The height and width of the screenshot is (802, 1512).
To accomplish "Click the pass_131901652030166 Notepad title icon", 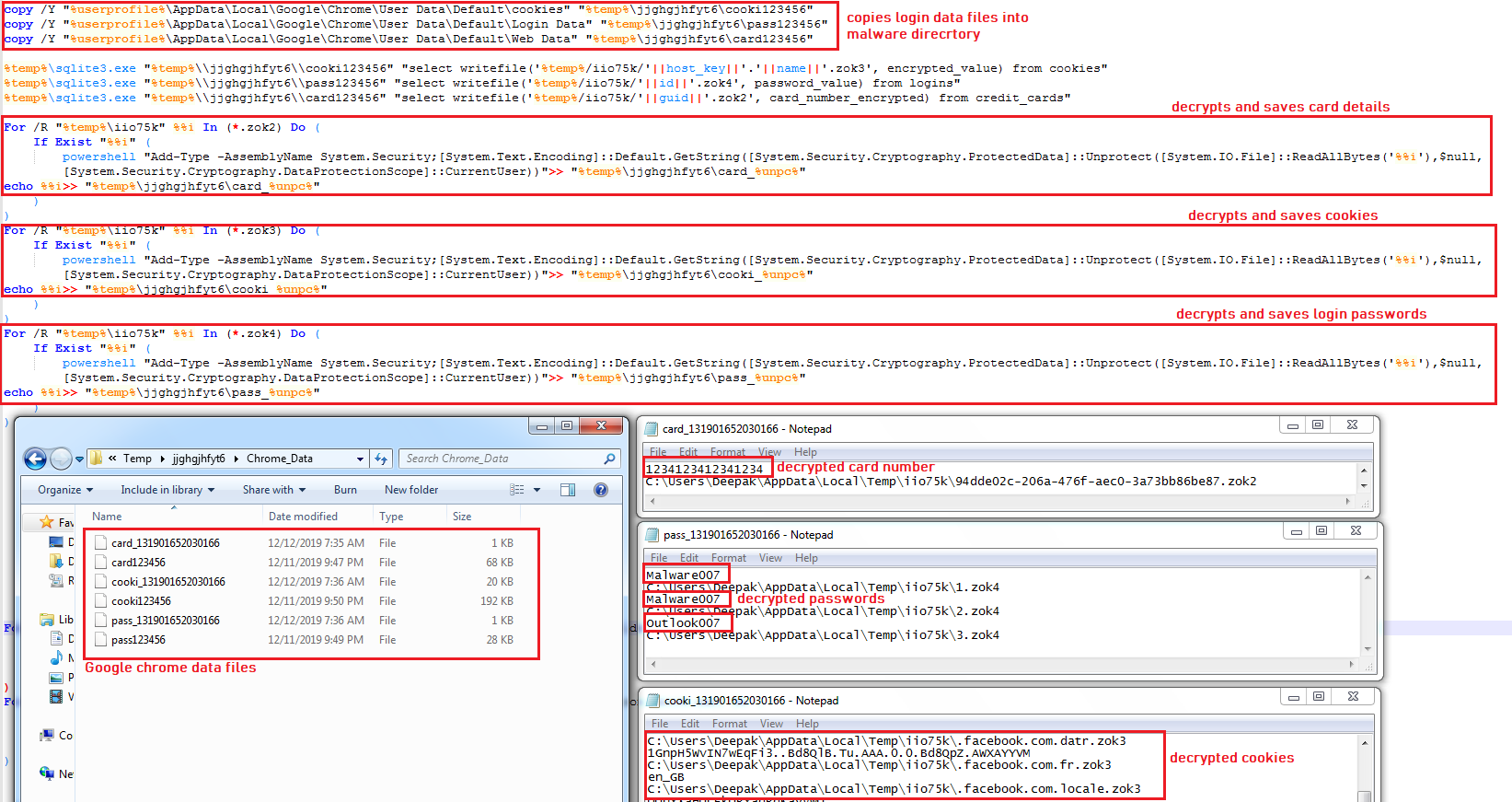I will [652, 535].
